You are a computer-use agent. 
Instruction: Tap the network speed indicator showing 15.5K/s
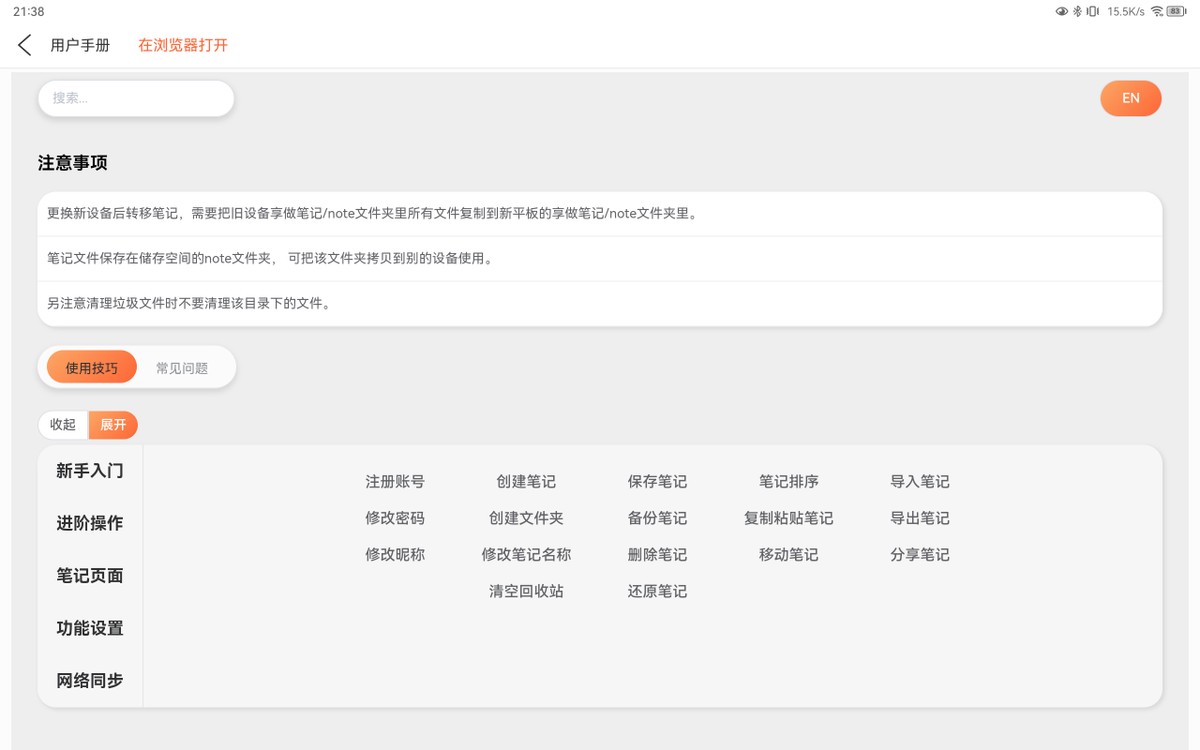[1125, 11]
